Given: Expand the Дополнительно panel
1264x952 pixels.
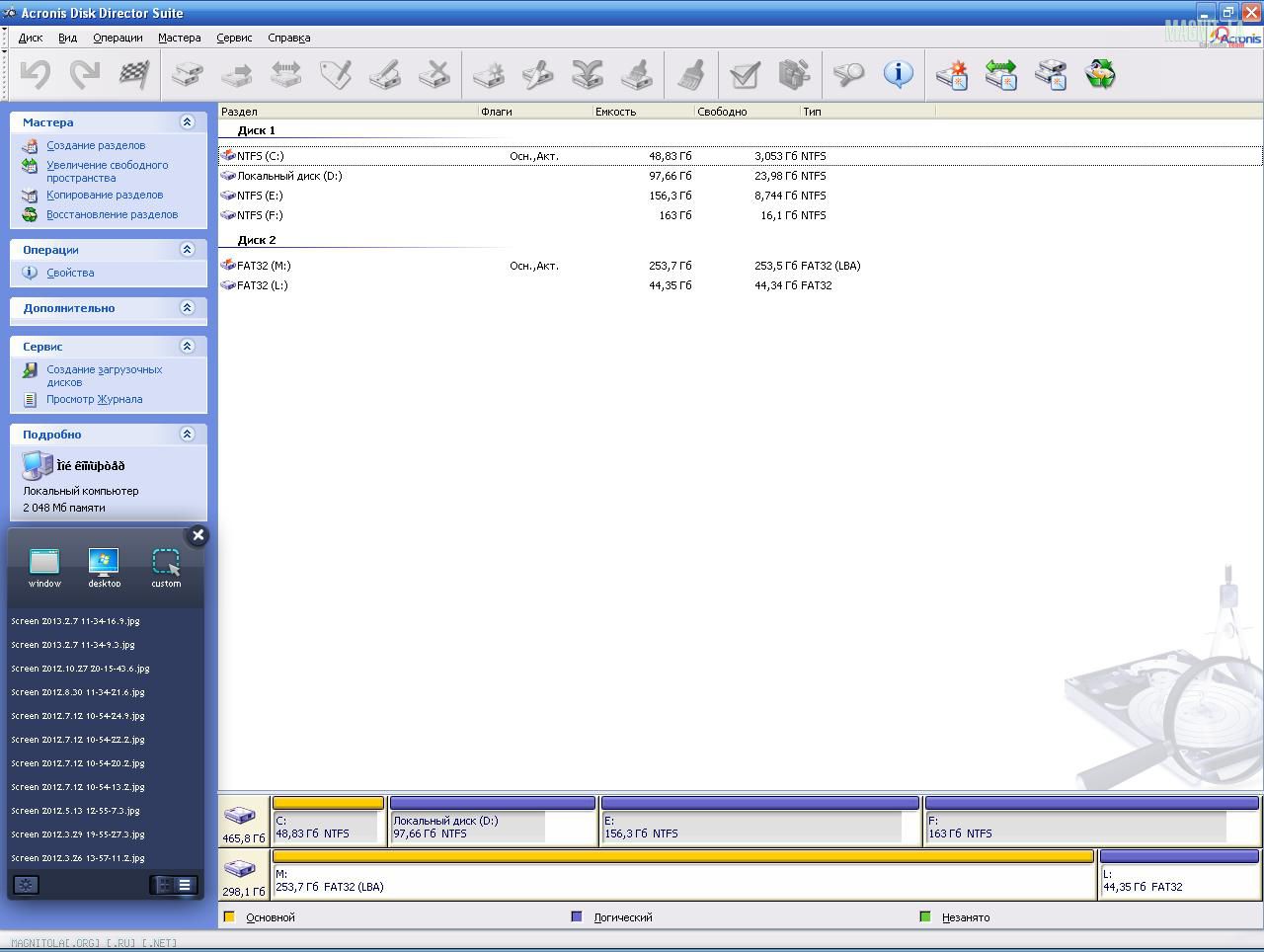Looking at the screenshot, I should 187,307.
